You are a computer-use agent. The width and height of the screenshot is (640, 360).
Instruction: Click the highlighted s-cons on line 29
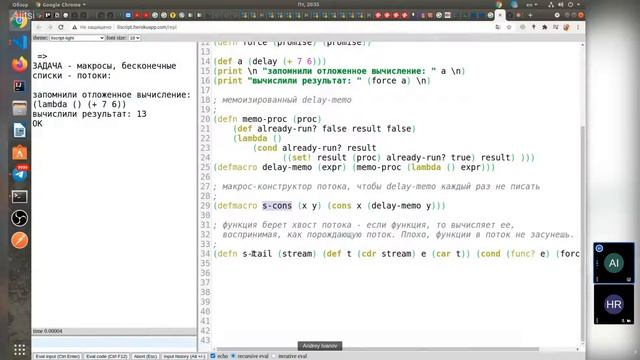[x=277, y=205]
